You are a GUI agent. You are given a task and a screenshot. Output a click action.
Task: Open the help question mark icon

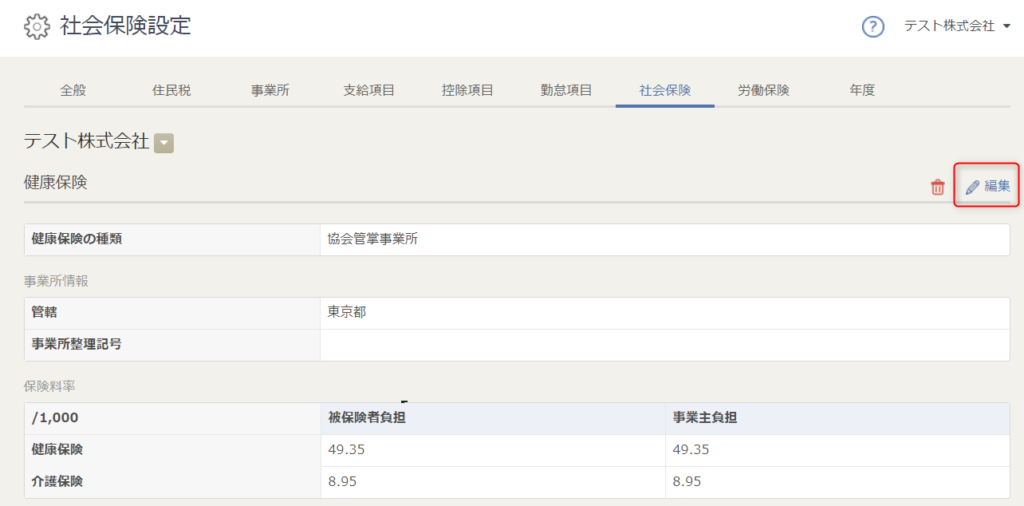pyautogui.click(x=873, y=27)
